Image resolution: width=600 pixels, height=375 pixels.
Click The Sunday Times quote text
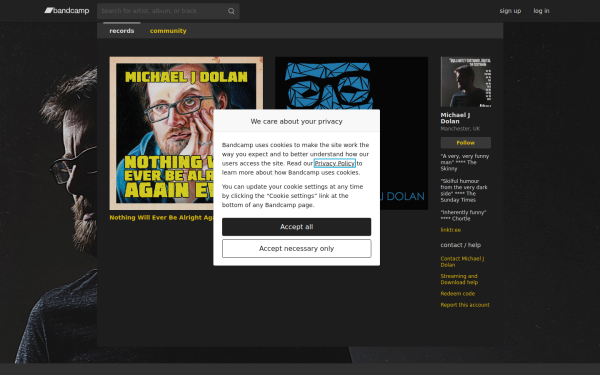pos(464,191)
